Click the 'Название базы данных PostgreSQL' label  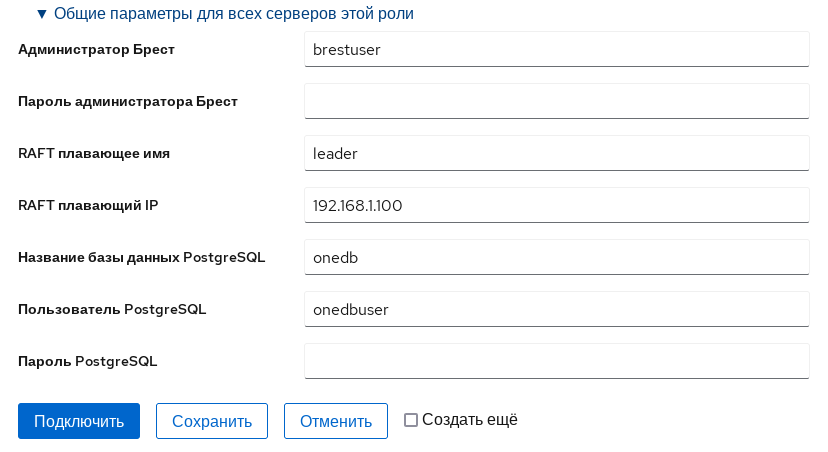[142, 257]
